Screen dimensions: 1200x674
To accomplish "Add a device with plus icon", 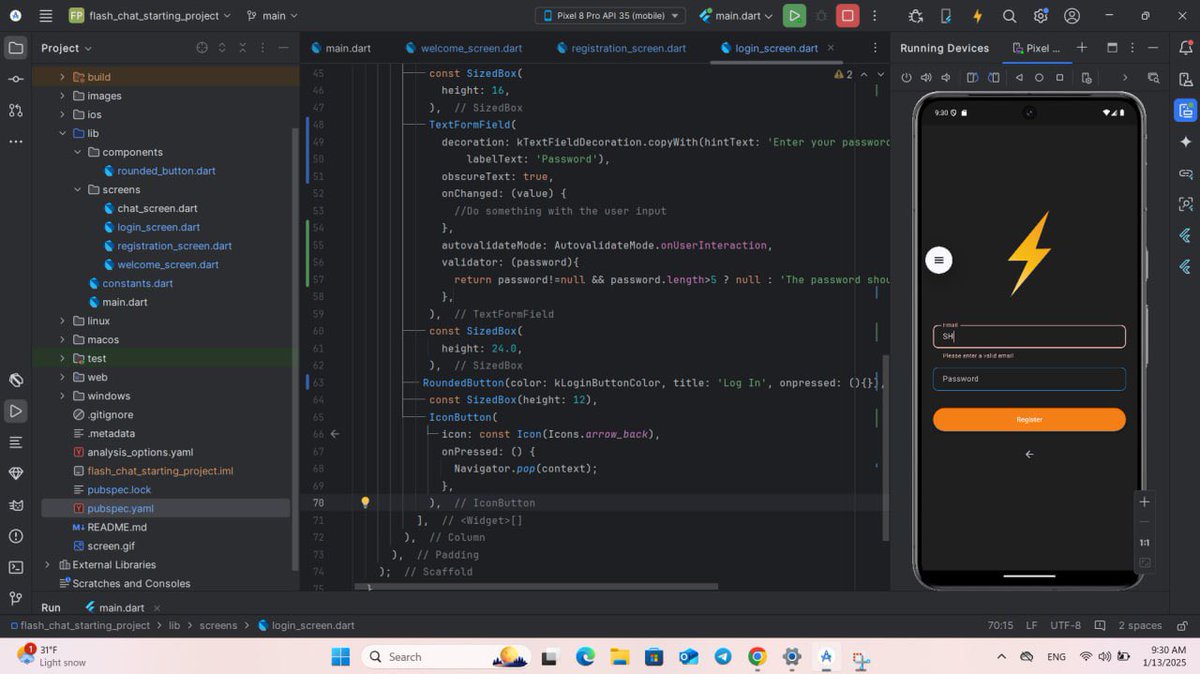I will point(1082,47).
